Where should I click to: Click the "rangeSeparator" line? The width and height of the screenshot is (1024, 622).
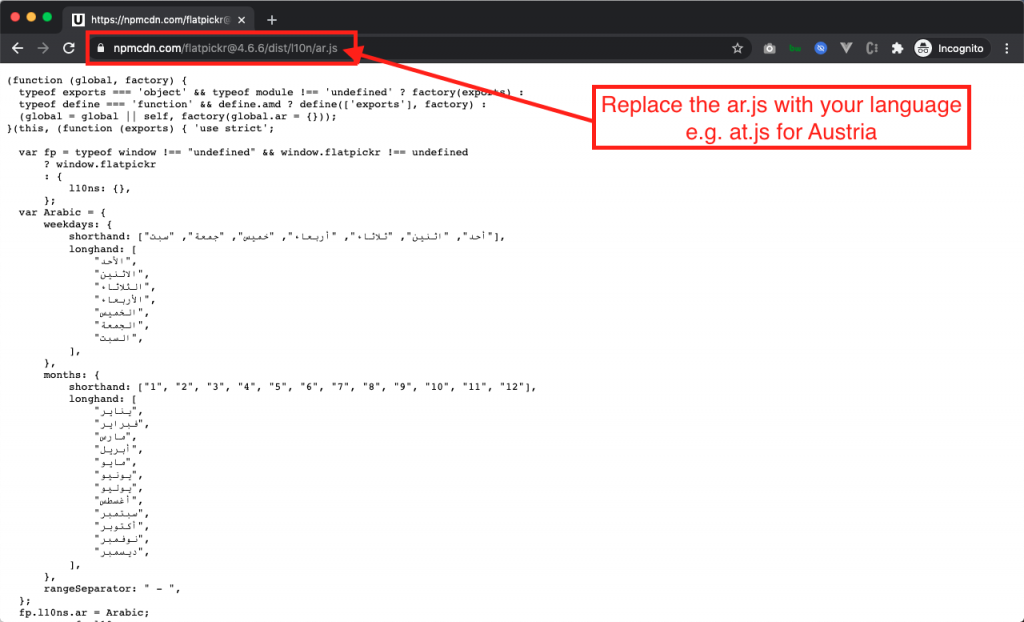[x=112, y=589]
